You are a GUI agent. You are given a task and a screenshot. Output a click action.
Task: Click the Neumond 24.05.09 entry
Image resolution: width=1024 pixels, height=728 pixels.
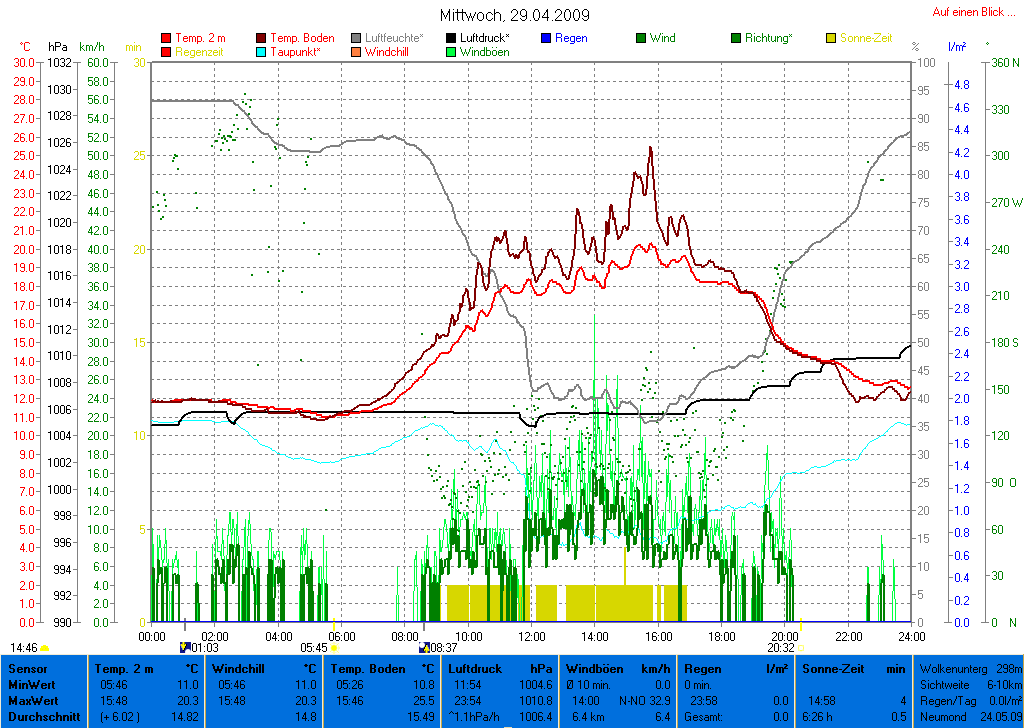coord(968,717)
